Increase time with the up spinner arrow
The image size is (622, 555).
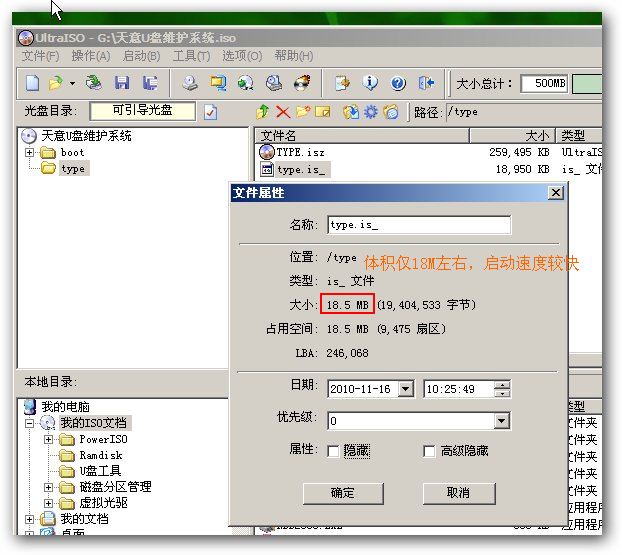point(502,385)
